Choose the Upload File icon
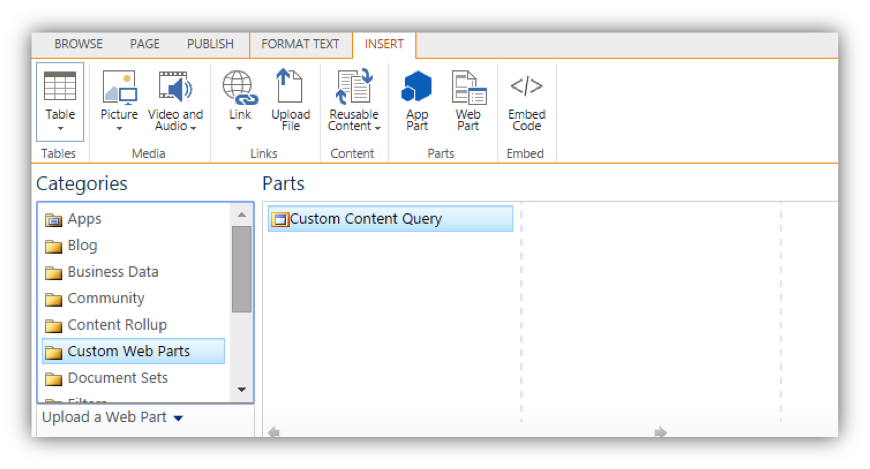The height and width of the screenshot is (469, 870). coord(290,85)
